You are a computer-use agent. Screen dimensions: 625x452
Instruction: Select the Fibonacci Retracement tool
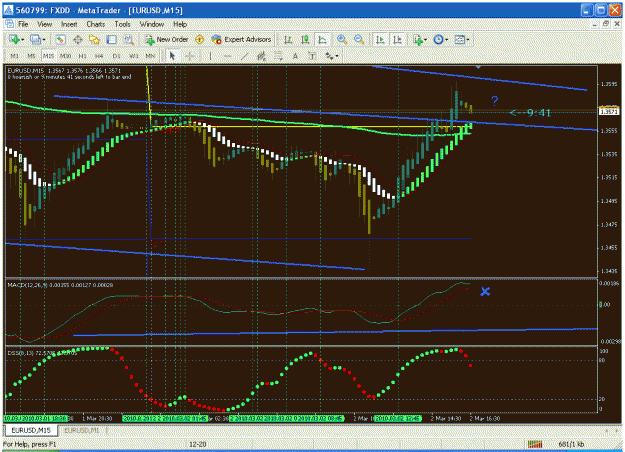pos(278,56)
